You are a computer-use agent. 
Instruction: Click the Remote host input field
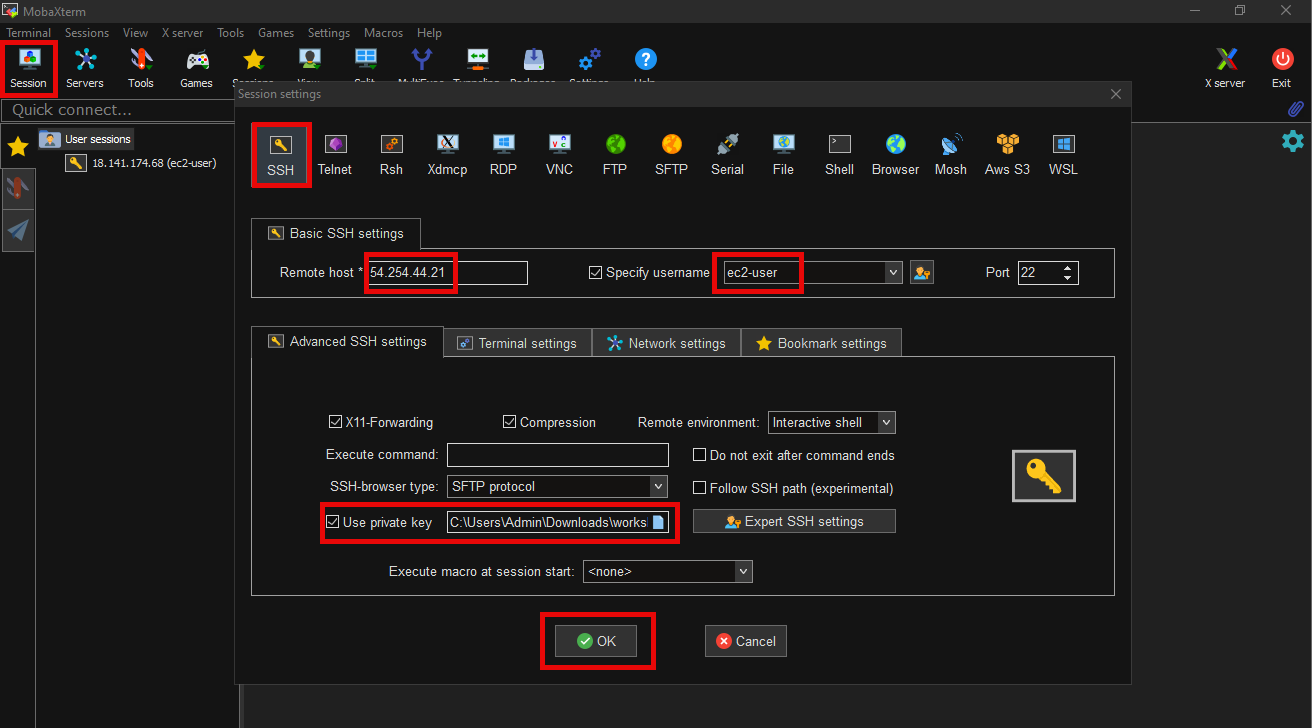click(447, 272)
